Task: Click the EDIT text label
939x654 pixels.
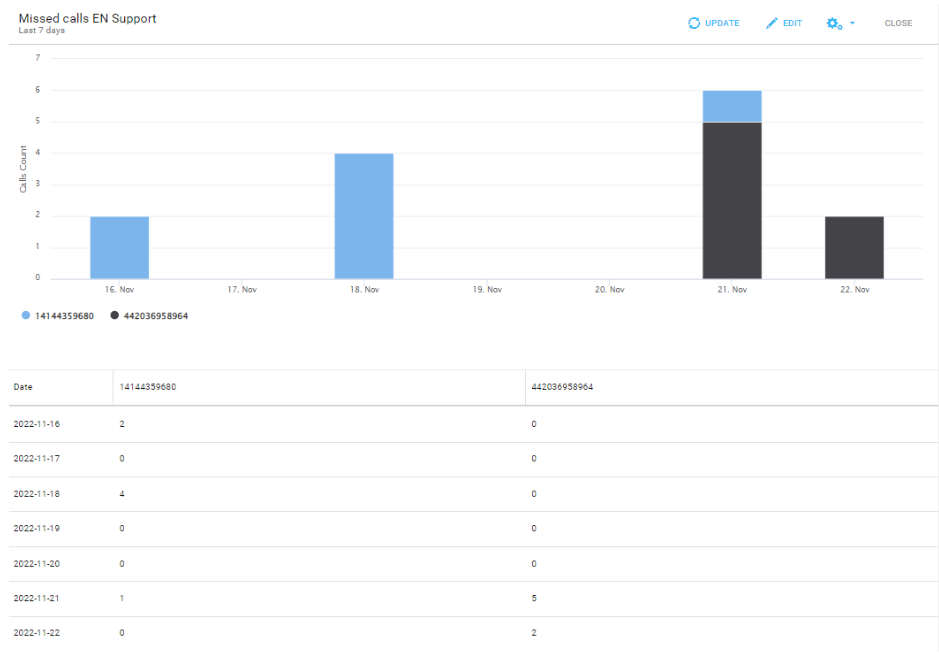Action: [x=792, y=23]
